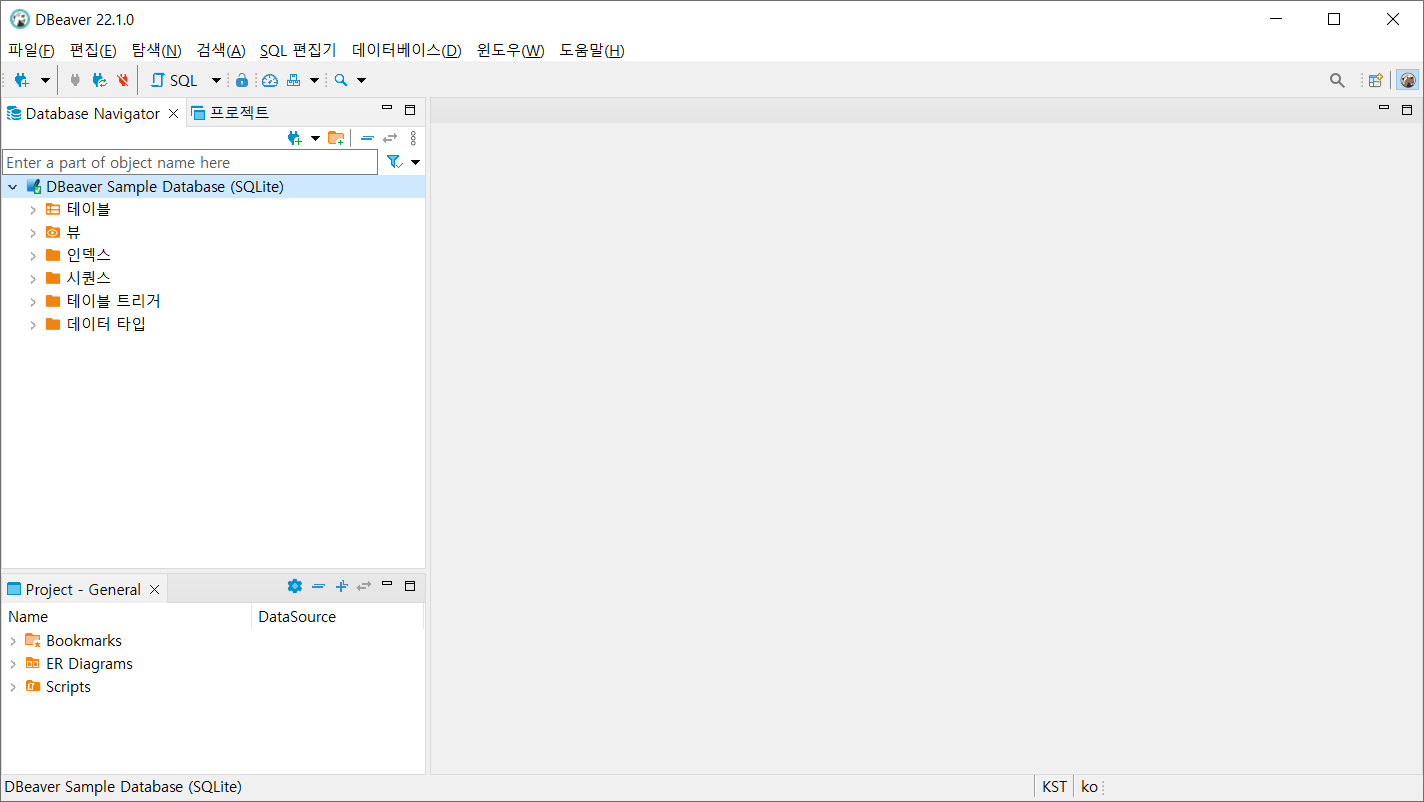Click Project panel settings gear icon
This screenshot has width=1424, height=802.
coord(294,586)
